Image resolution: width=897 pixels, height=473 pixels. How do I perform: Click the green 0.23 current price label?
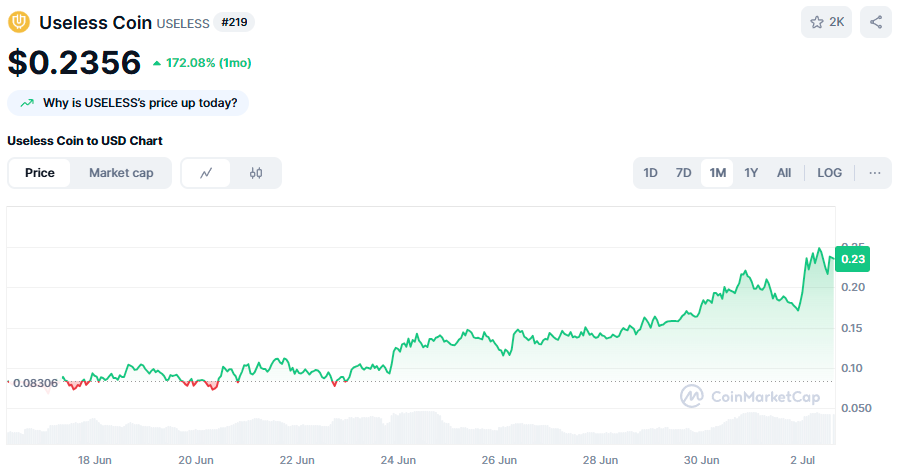(852, 259)
